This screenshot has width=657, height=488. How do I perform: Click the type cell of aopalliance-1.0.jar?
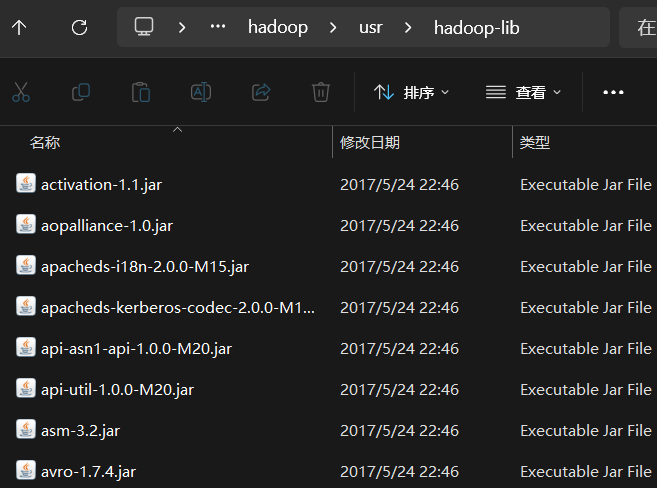586,226
